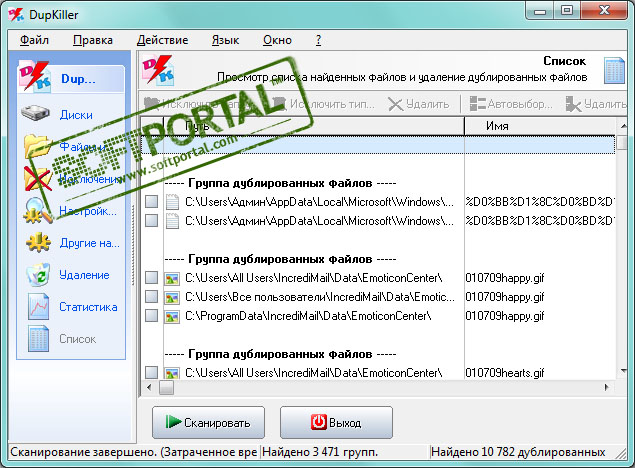Click the horizontal scrollbar left arrow

tap(149, 387)
